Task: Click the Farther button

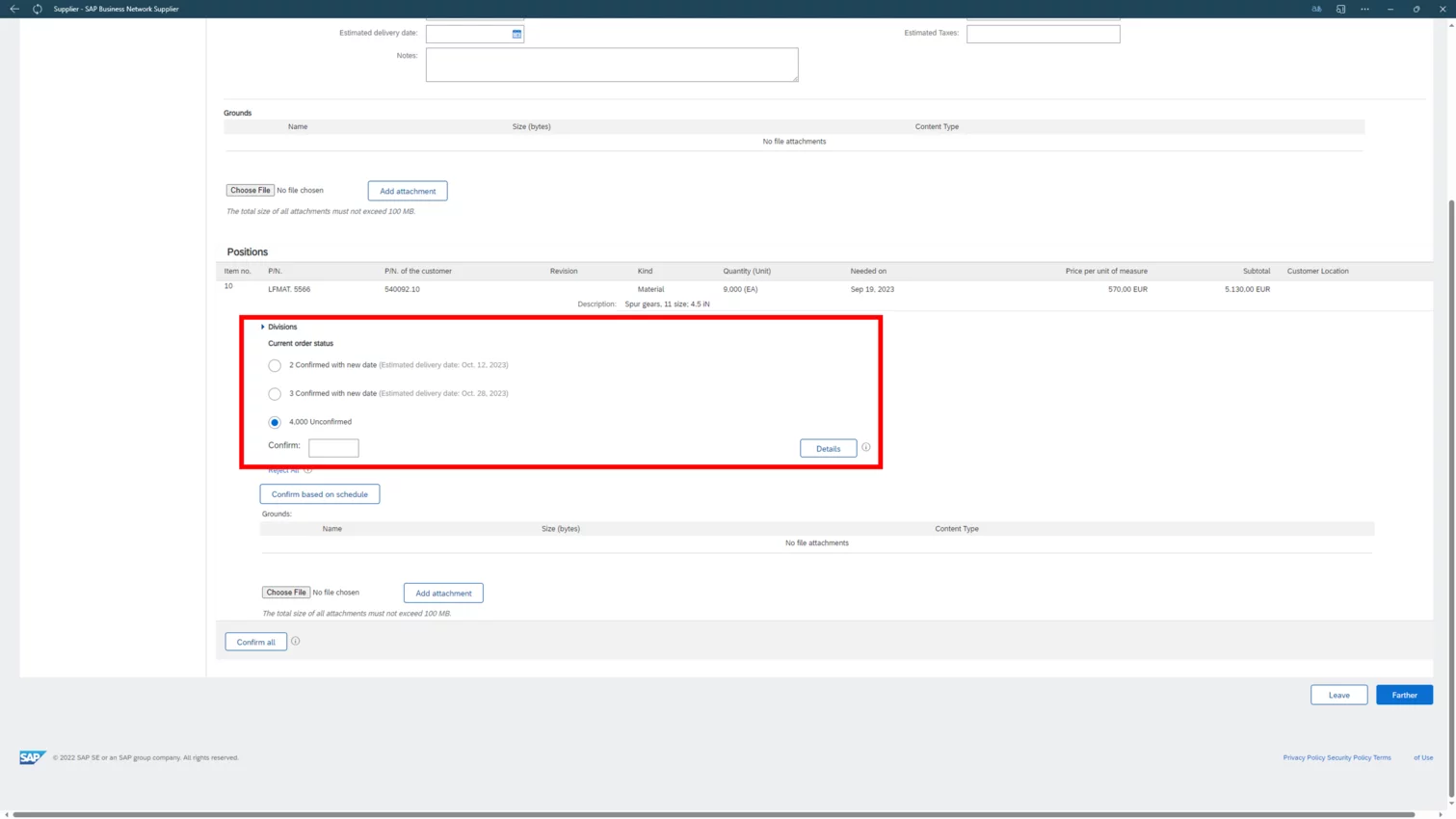Action: point(1404,695)
